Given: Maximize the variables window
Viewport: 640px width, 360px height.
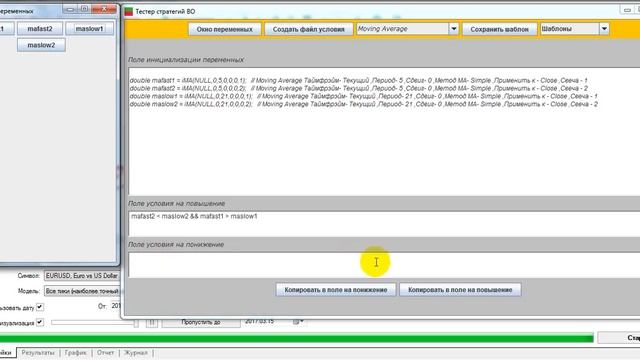Looking at the screenshot, I should pyautogui.click(x=84, y=9).
